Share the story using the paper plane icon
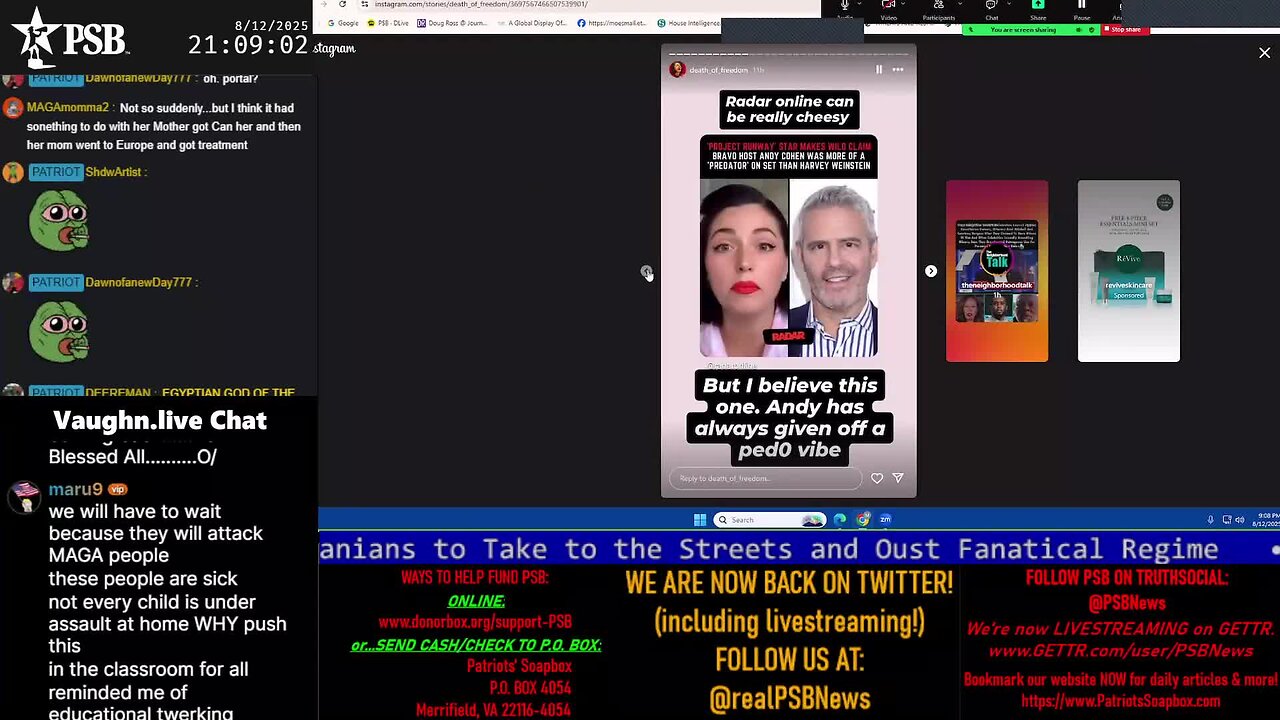Viewport: 1280px width, 720px height. (x=898, y=478)
